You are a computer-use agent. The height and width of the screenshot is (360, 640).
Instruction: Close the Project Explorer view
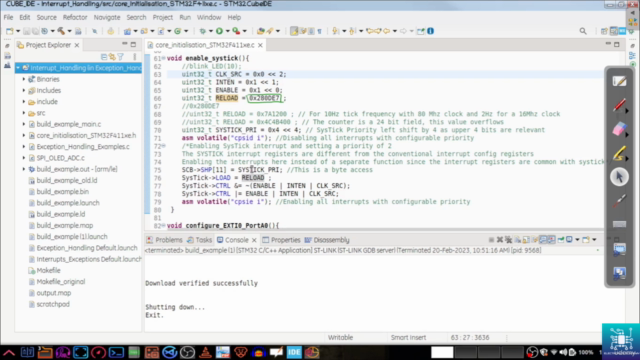coord(77,45)
